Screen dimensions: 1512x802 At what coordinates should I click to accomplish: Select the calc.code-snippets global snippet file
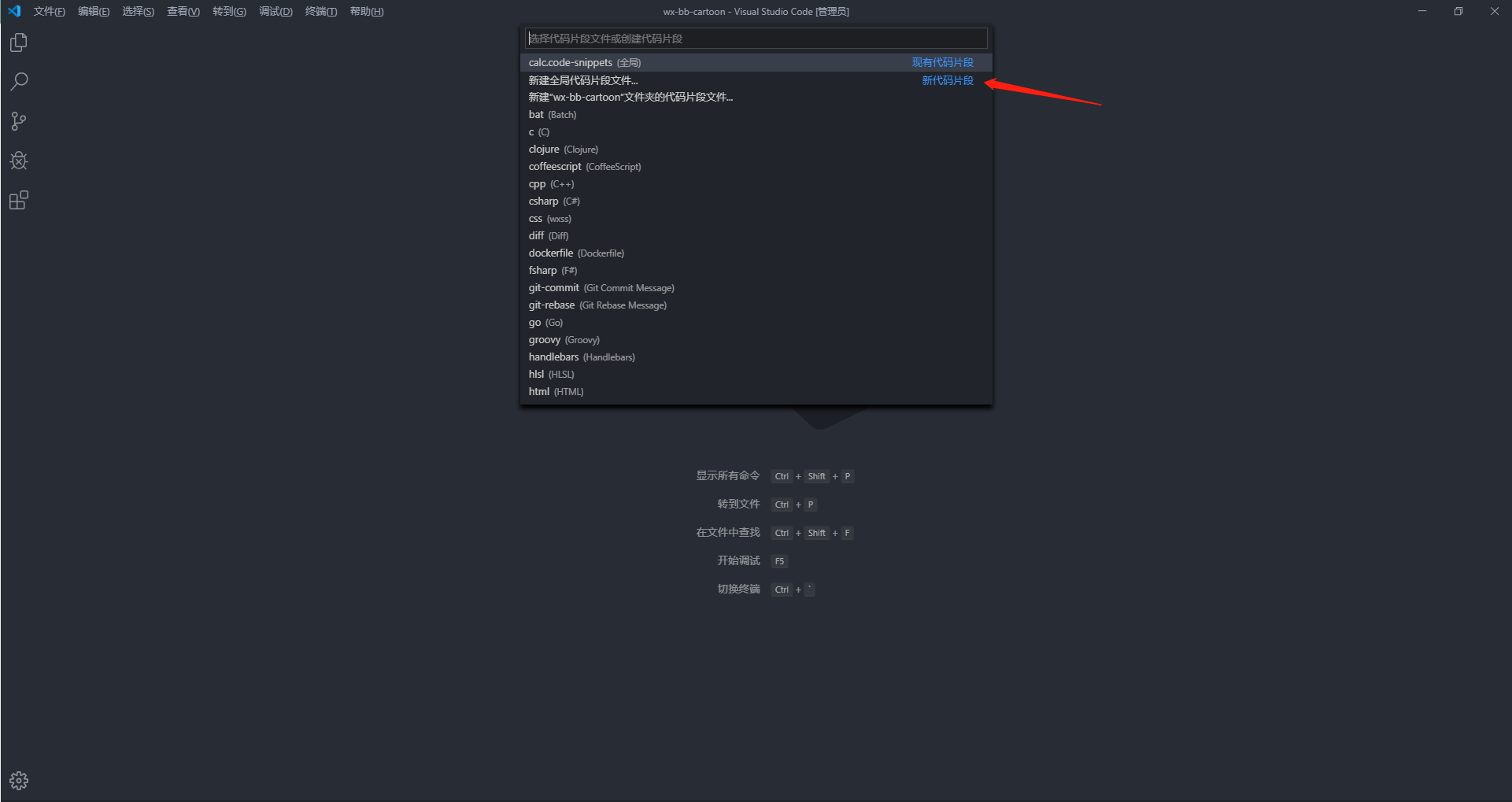tap(756, 62)
